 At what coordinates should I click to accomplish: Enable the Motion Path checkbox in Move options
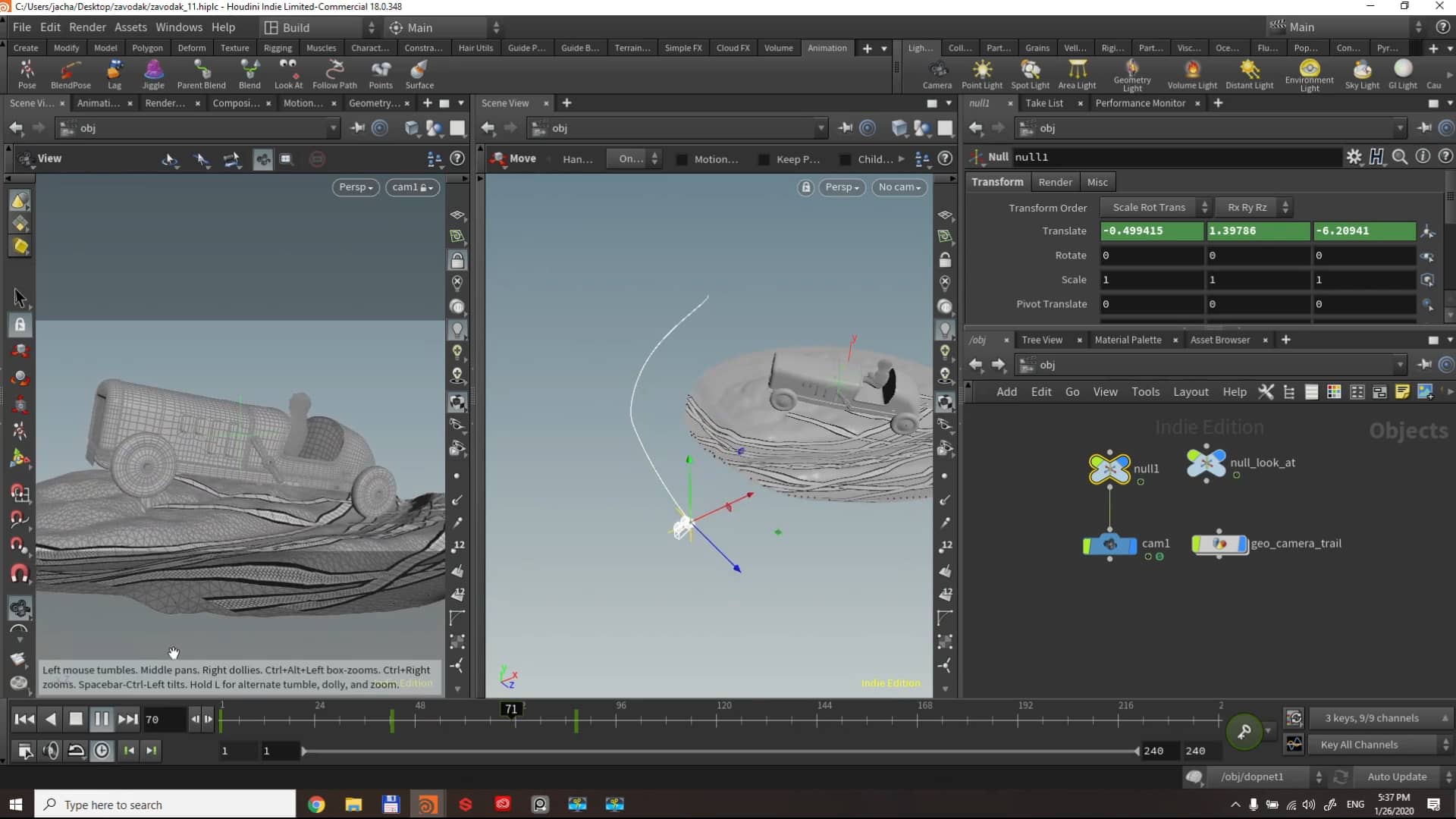click(681, 159)
